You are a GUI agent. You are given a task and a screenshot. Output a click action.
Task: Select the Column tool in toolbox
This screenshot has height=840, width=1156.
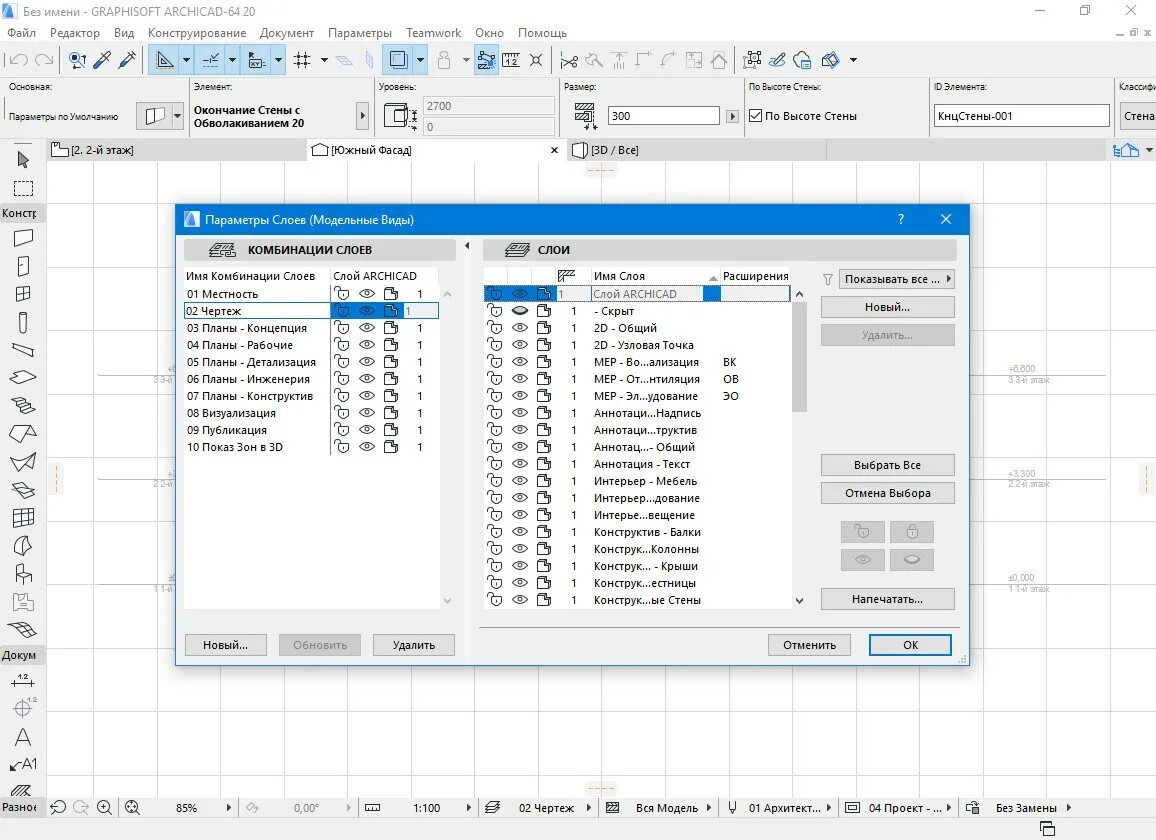click(23, 322)
